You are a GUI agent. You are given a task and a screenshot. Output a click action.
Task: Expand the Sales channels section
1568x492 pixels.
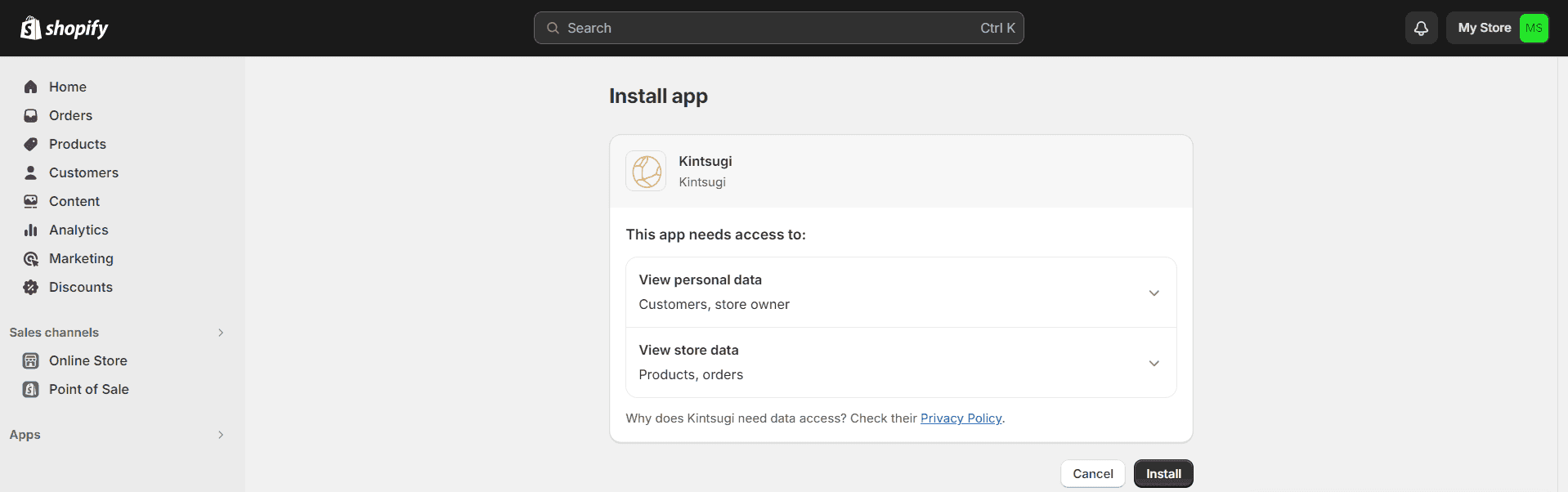click(x=221, y=333)
